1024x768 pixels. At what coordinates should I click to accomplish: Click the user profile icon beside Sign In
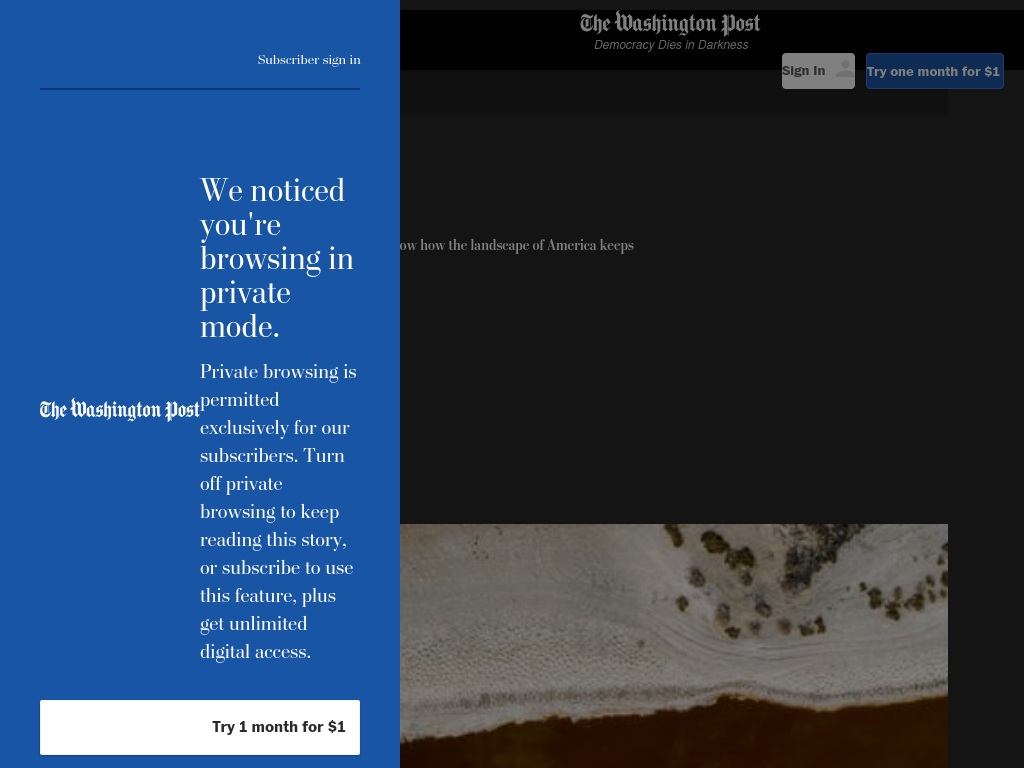[x=844, y=69]
